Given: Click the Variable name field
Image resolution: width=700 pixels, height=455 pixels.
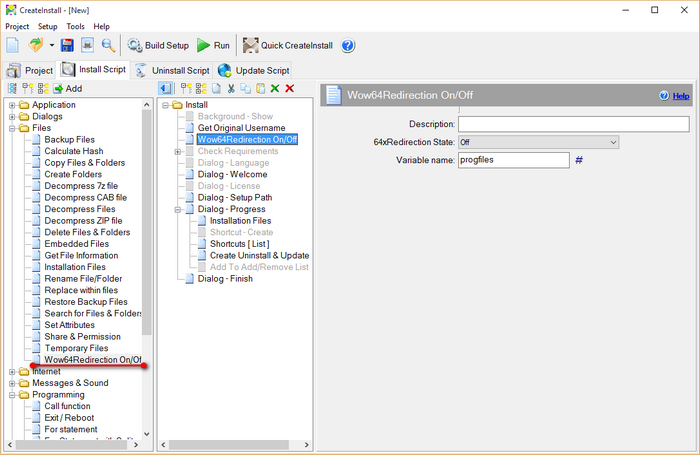Looking at the screenshot, I should pos(514,160).
